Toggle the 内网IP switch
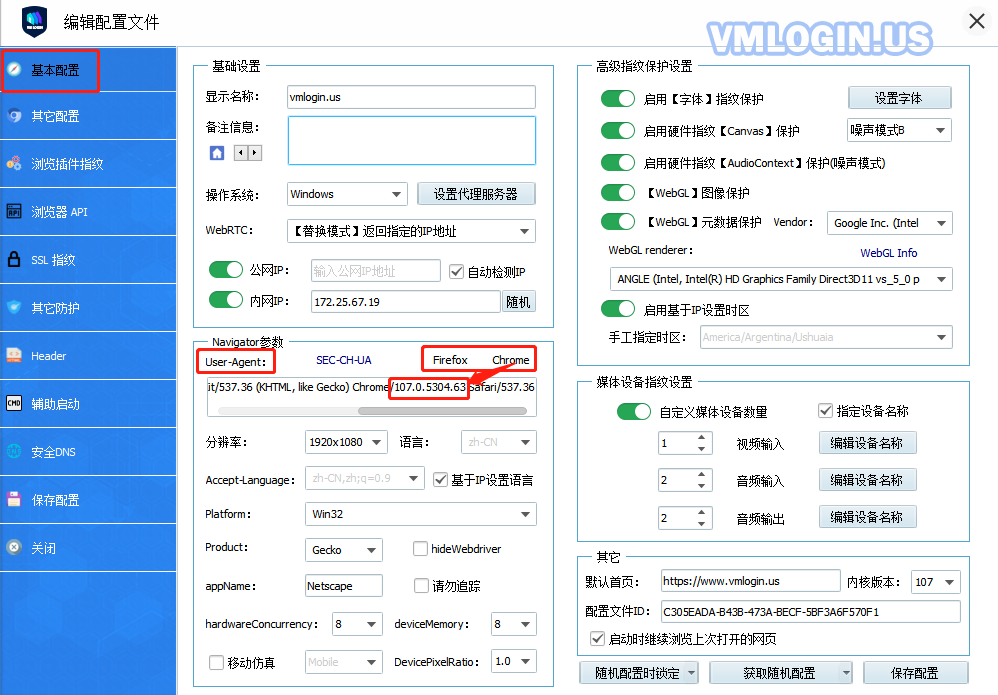Screen dimensions: 998x695 click(226, 300)
